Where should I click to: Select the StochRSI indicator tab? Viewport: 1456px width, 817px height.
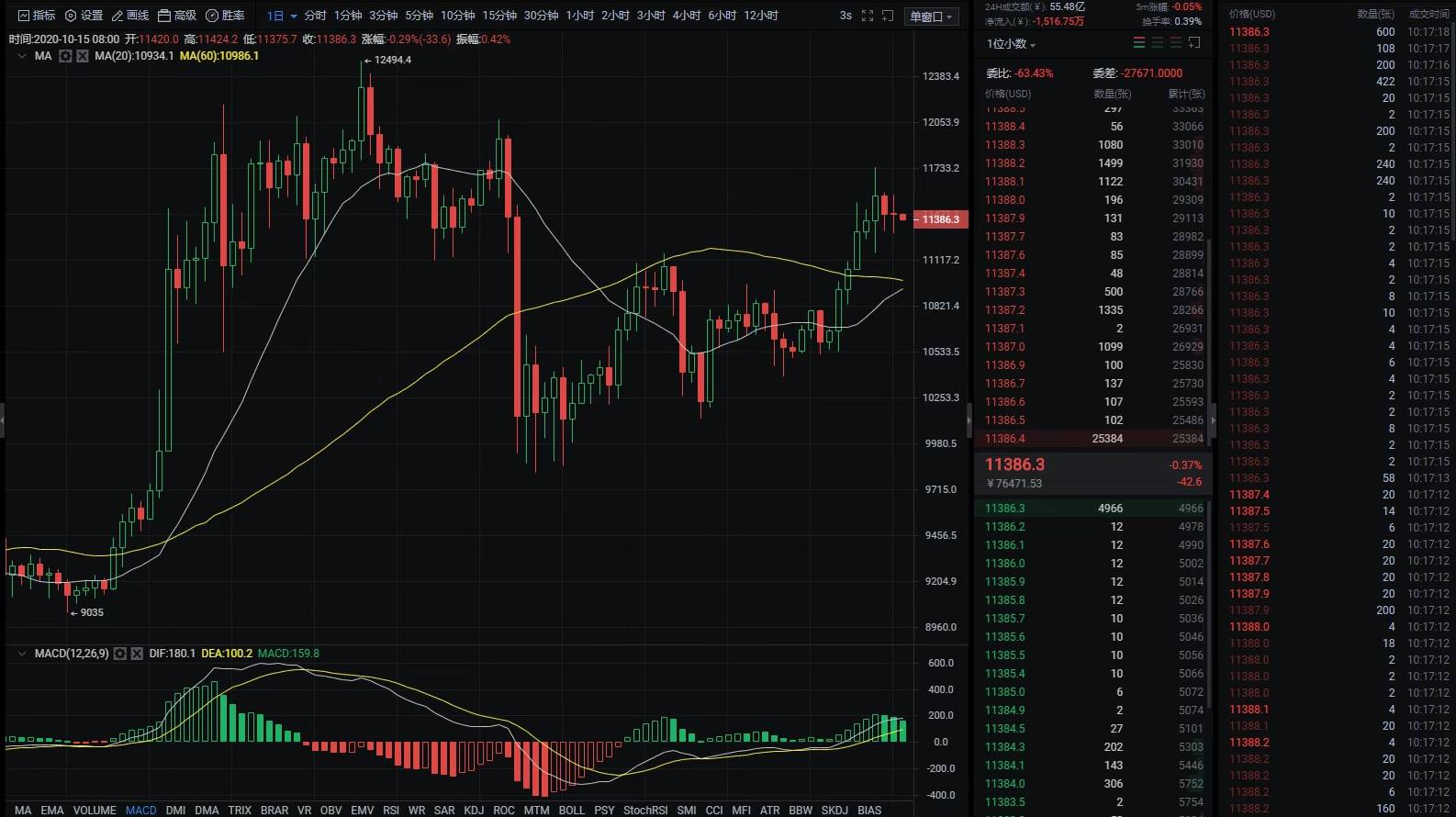[645, 811]
